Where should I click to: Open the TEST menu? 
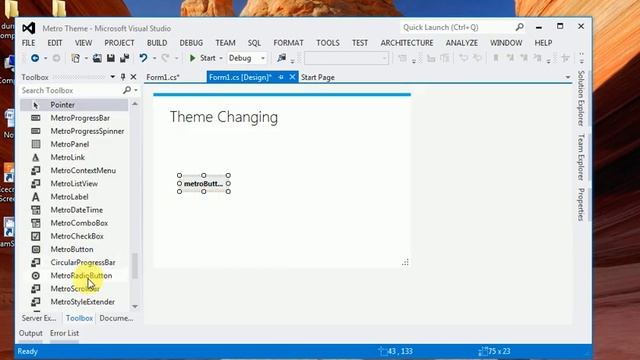(x=360, y=43)
